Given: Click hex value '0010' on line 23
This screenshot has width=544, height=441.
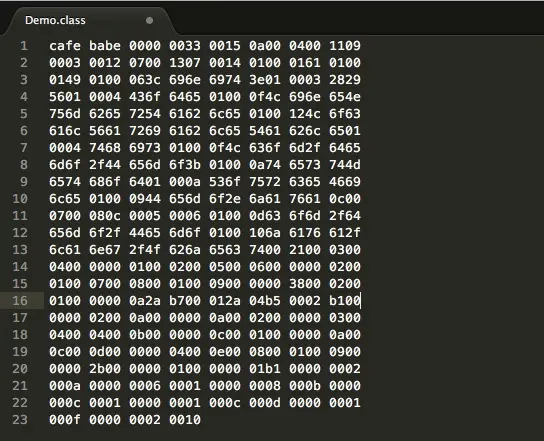Looking at the screenshot, I should (185, 419).
